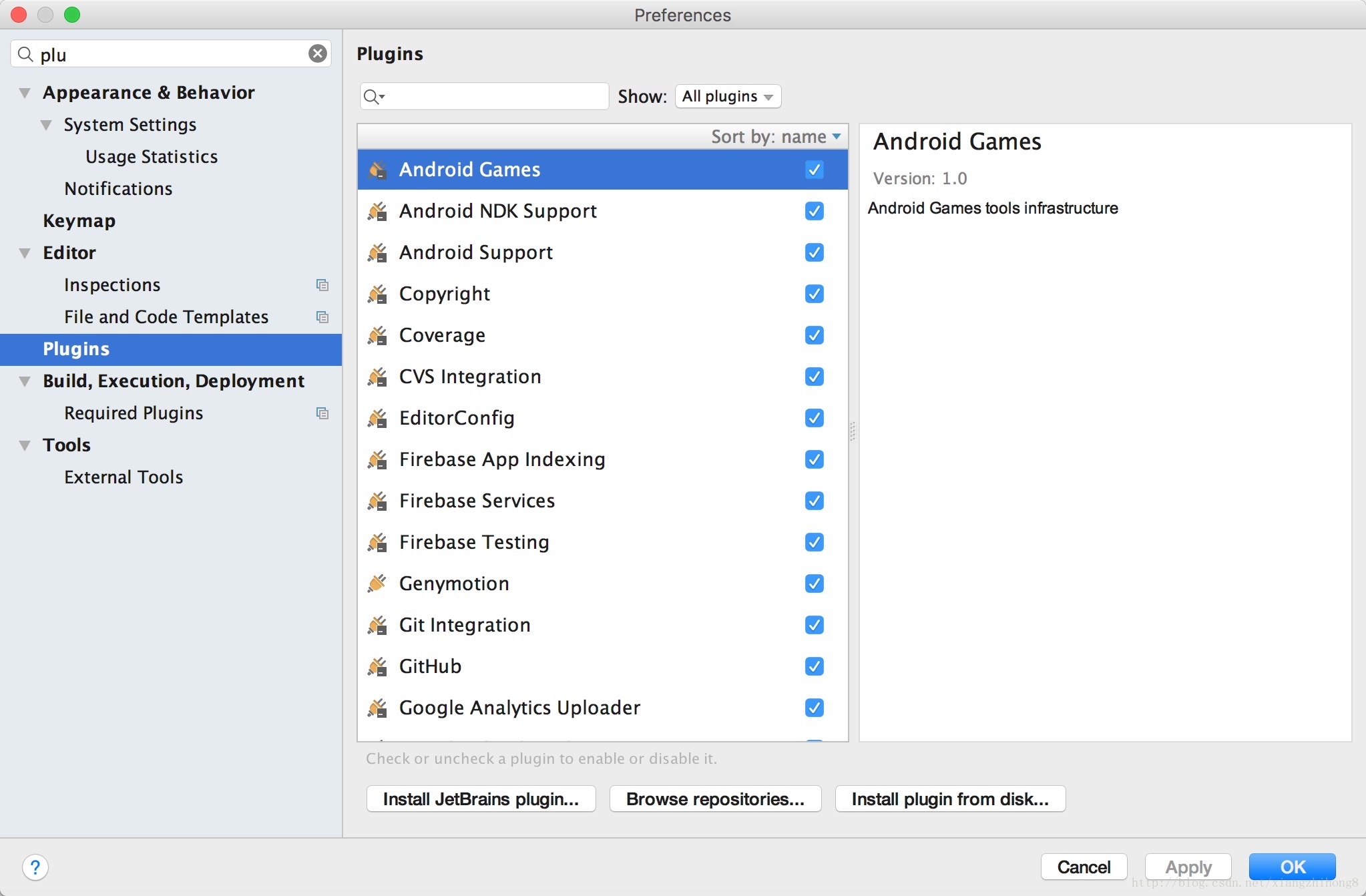Open Required Plugins settings

point(134,413)
